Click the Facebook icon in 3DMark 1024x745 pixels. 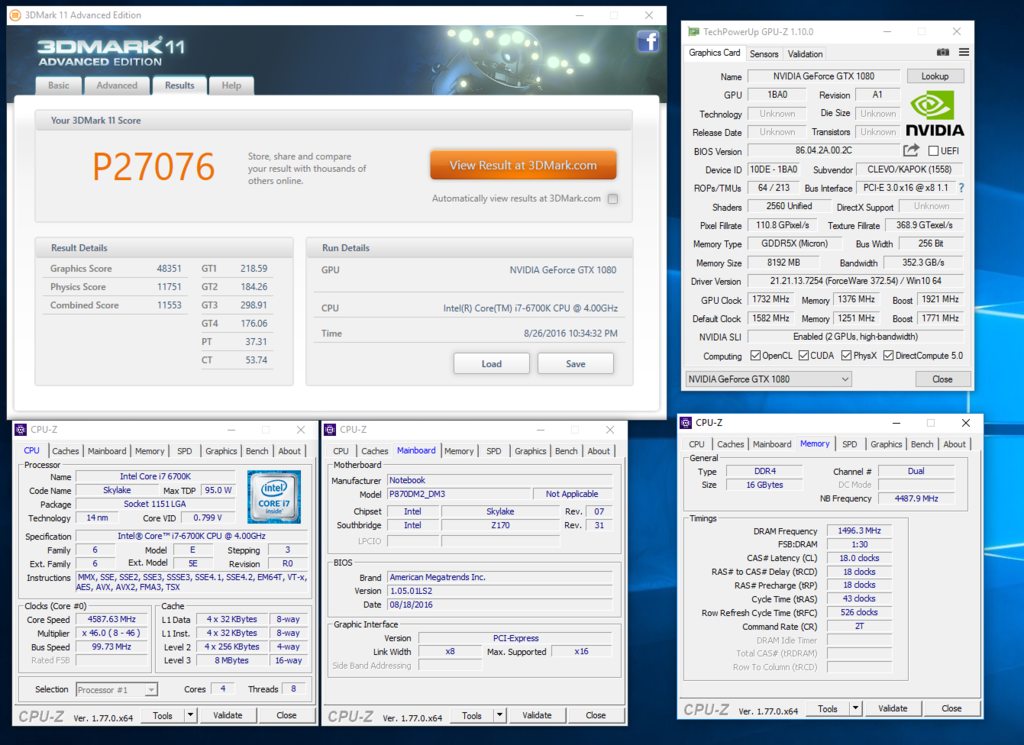[x=648, y=42]
